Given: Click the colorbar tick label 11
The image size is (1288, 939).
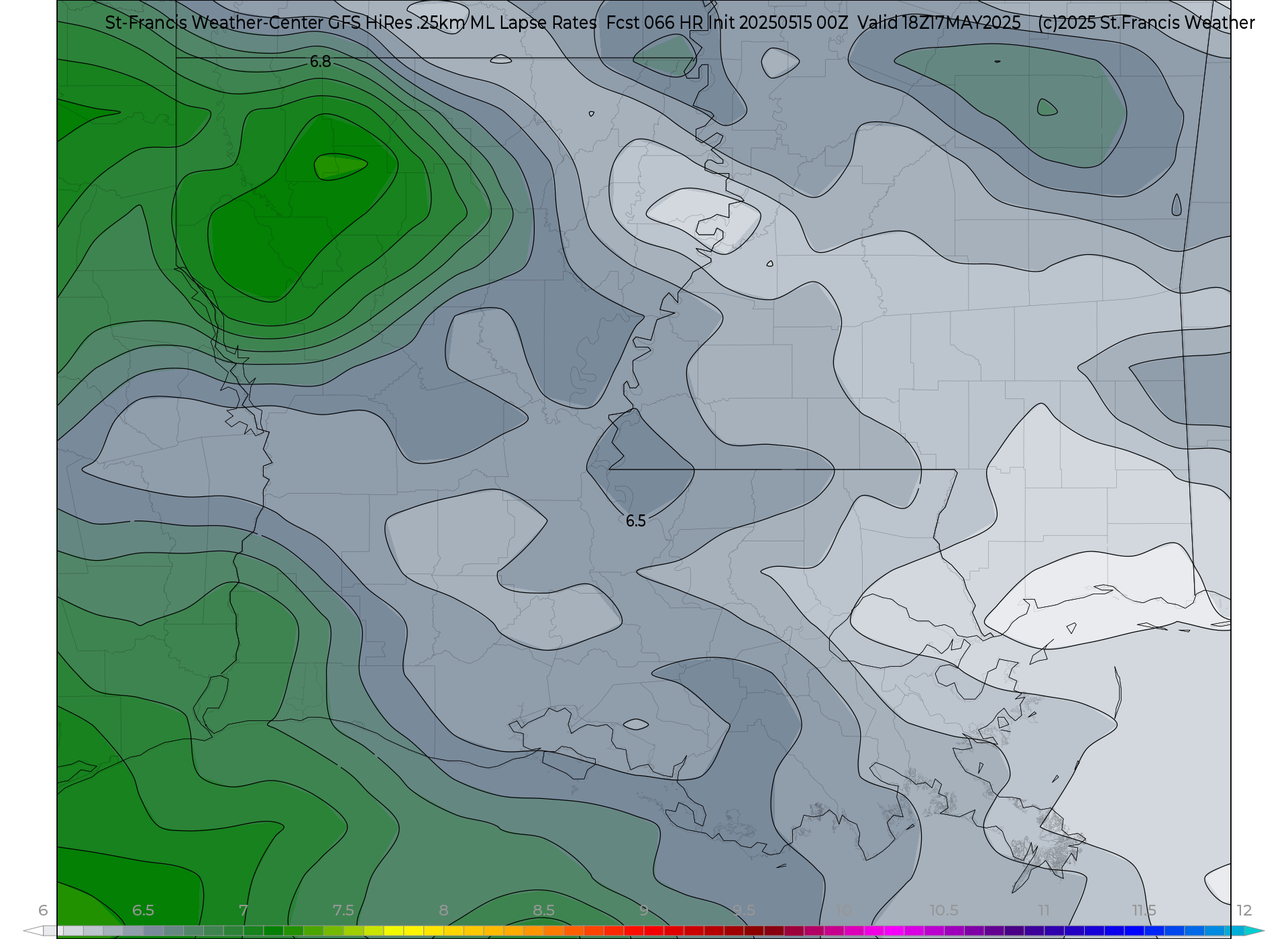Looking at the screenshot, I should (x=1044, y=910).
